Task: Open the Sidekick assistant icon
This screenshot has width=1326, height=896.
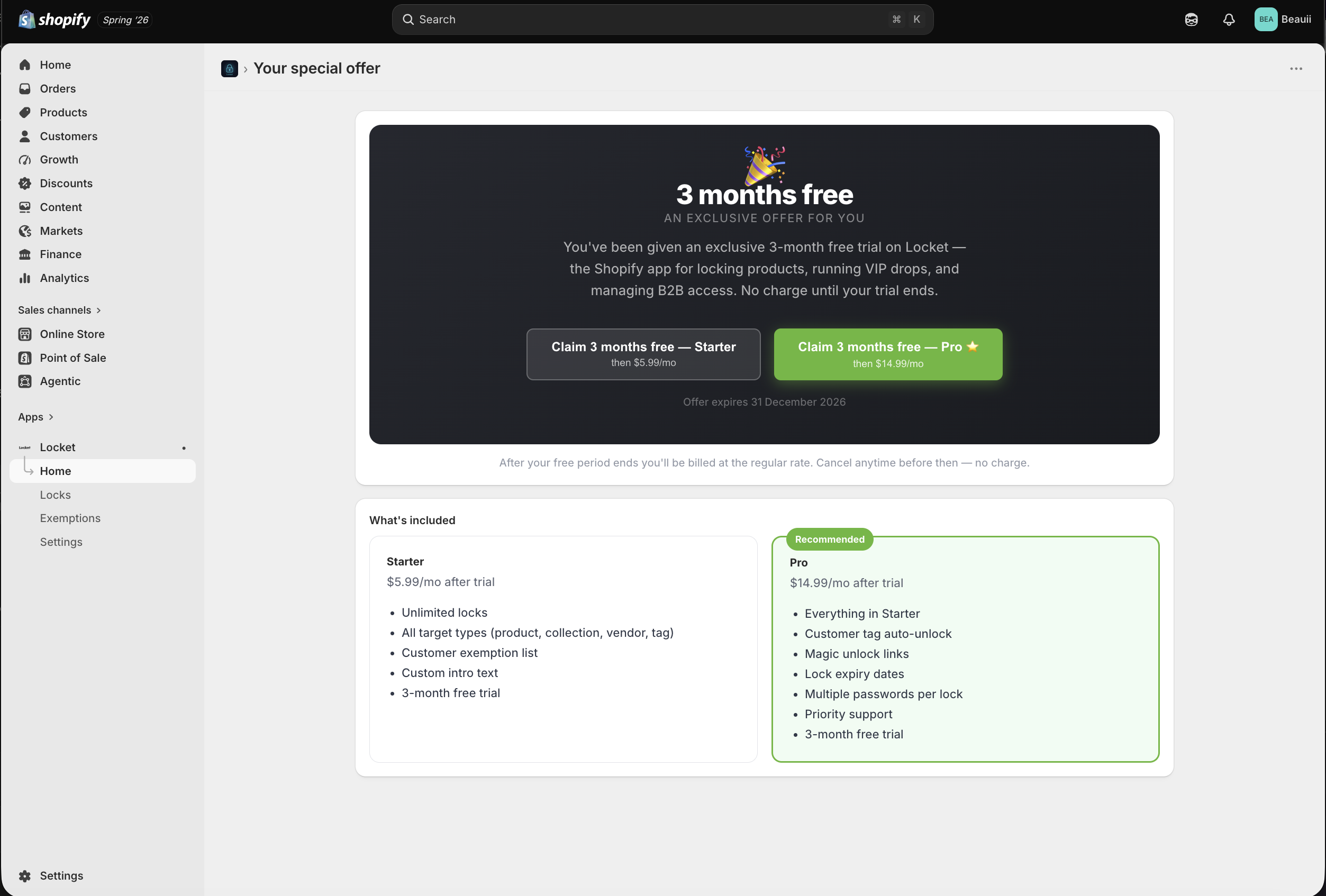Action: [1192, 20]
